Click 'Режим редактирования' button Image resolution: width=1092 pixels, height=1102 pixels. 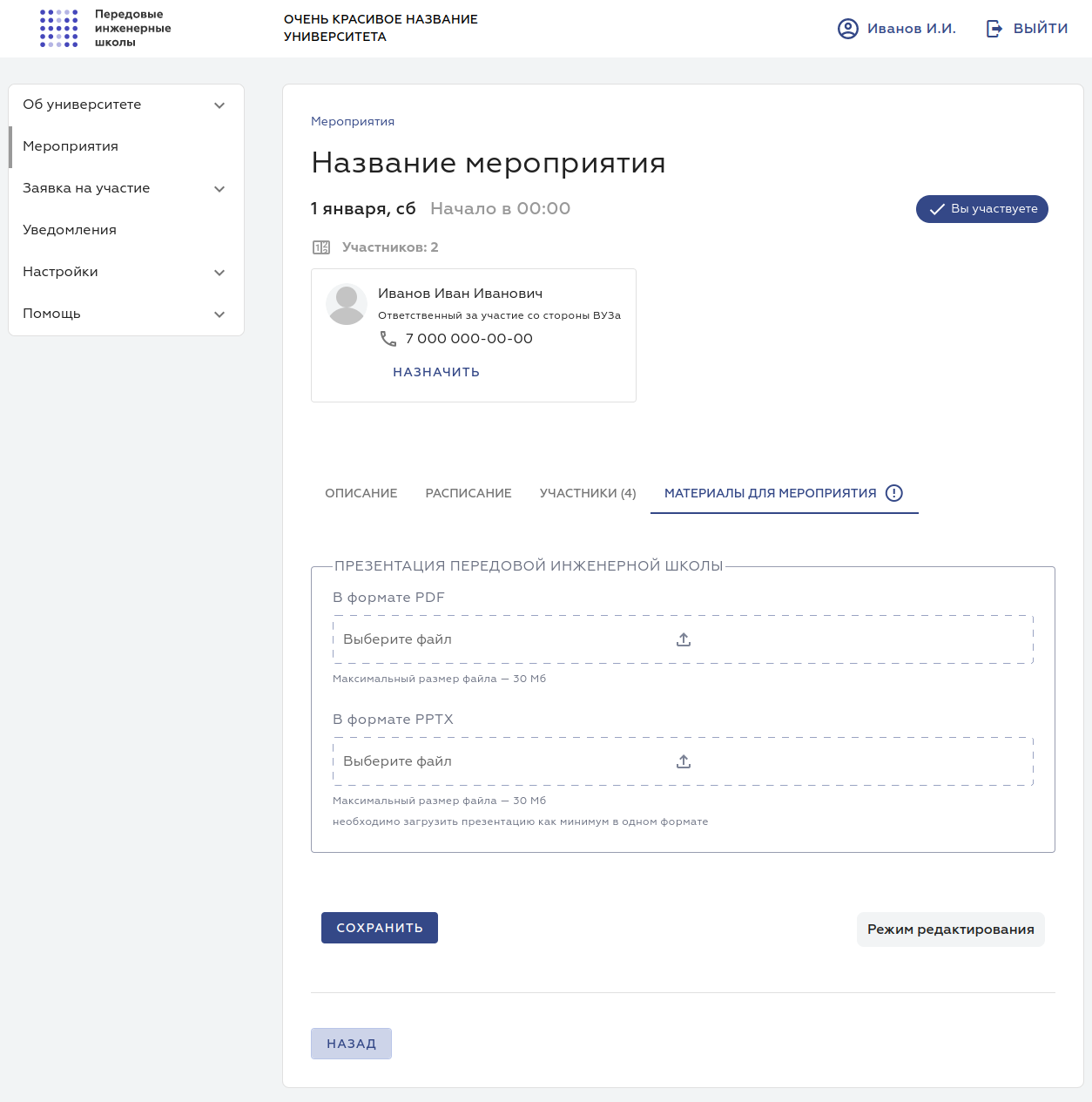tap(951, 930)
